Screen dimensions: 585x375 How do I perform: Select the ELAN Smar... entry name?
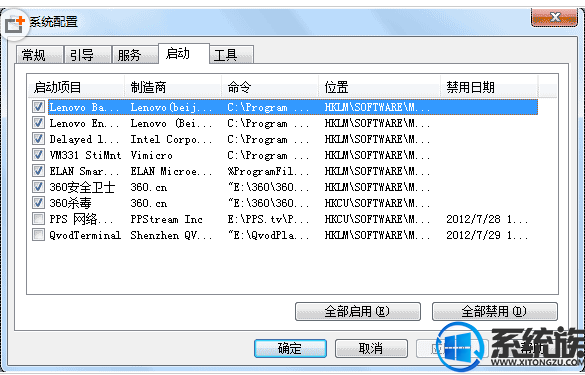(84, 171)
